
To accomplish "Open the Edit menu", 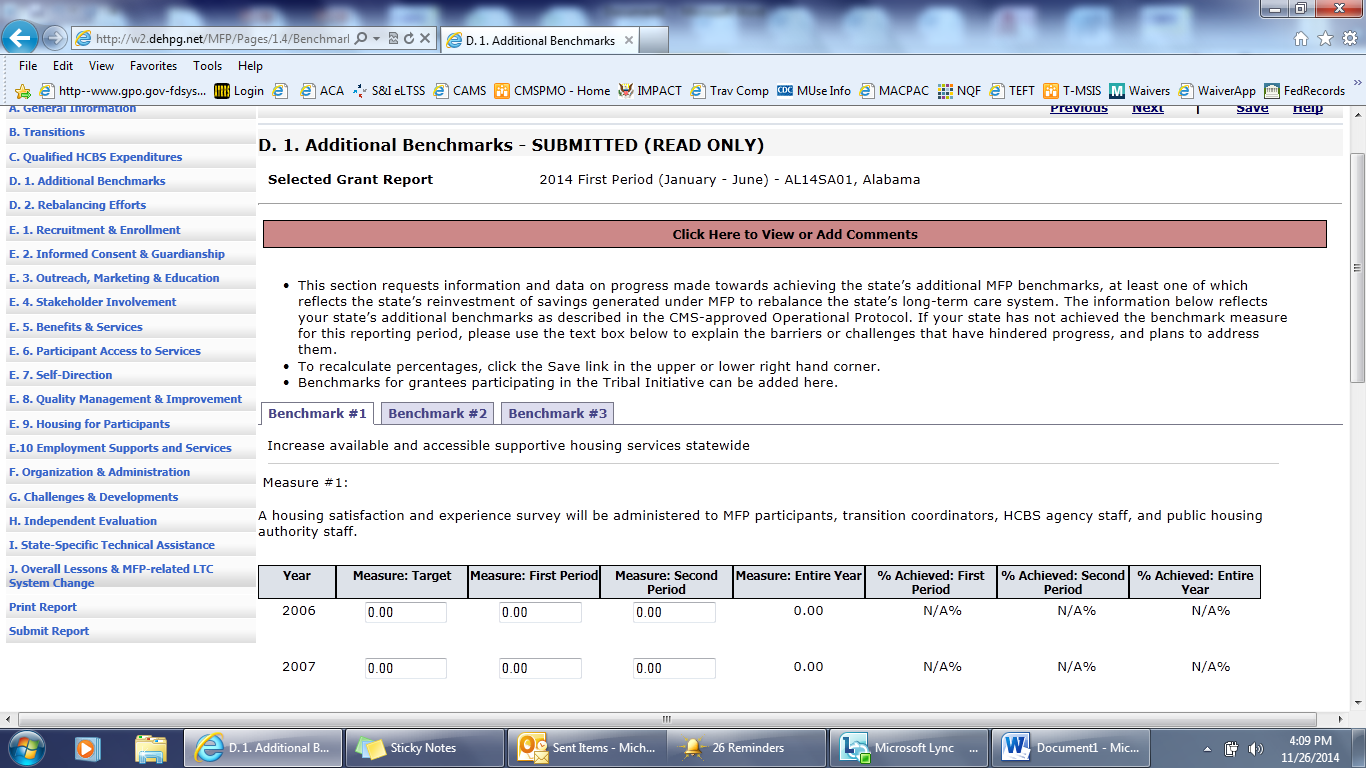I will click(x=63, y=66).
